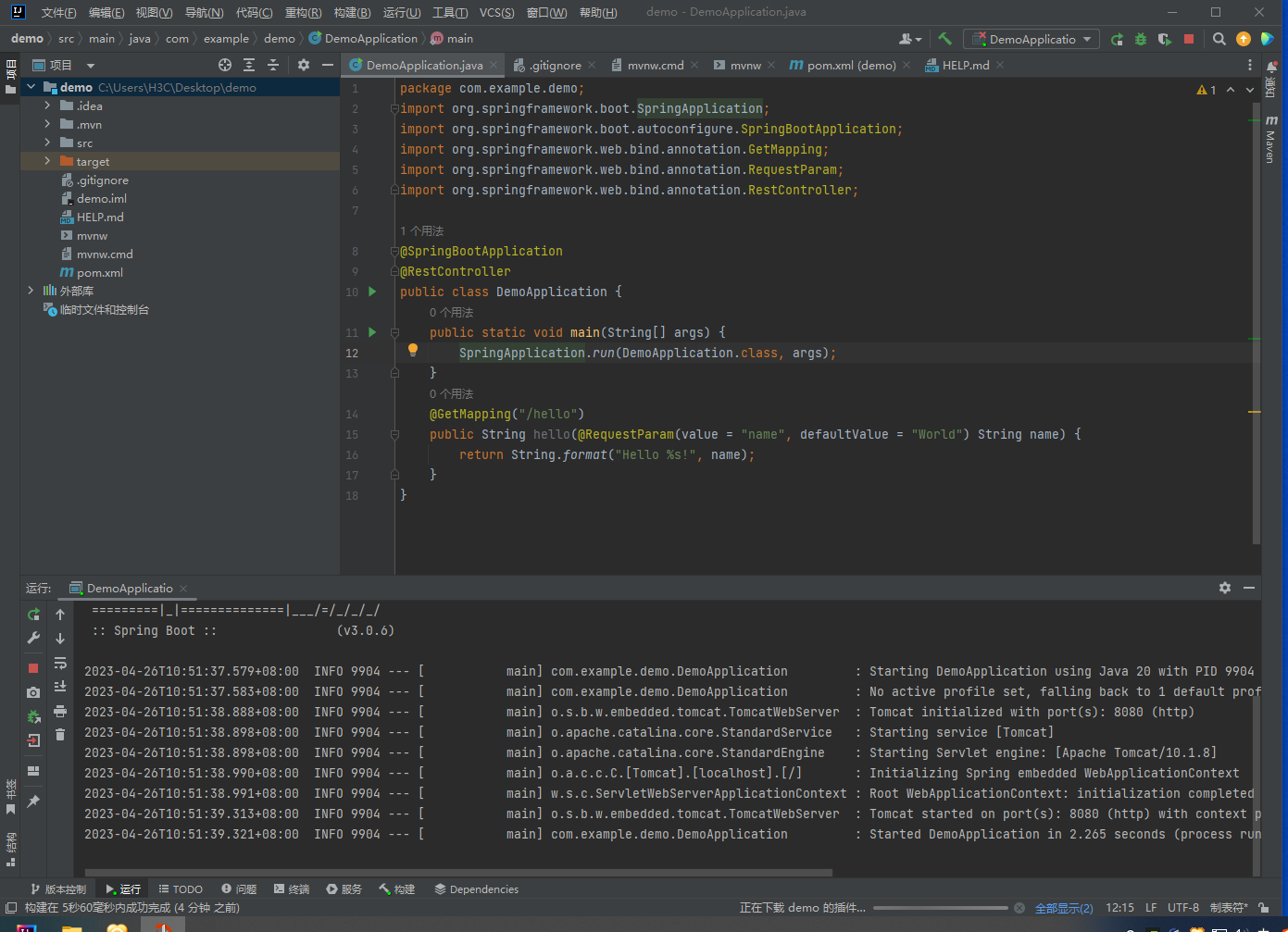This screenshot has height=932, width=1288.
Task: Click the locate-file crosshair icon in Project panel
Action: tap(224, 65)
